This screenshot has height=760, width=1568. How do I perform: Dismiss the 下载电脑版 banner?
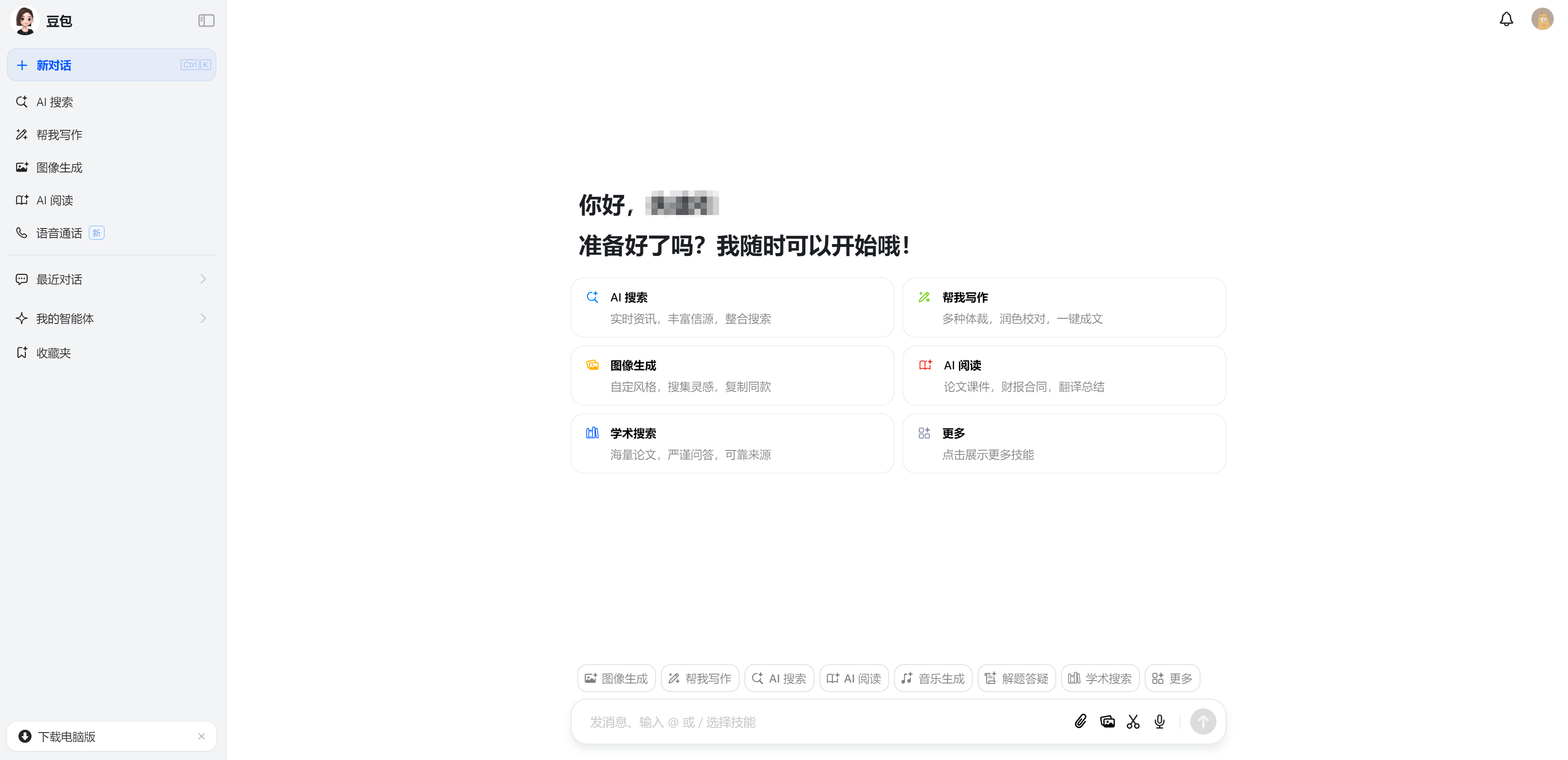pyautogui.click(x=202, y=736)
